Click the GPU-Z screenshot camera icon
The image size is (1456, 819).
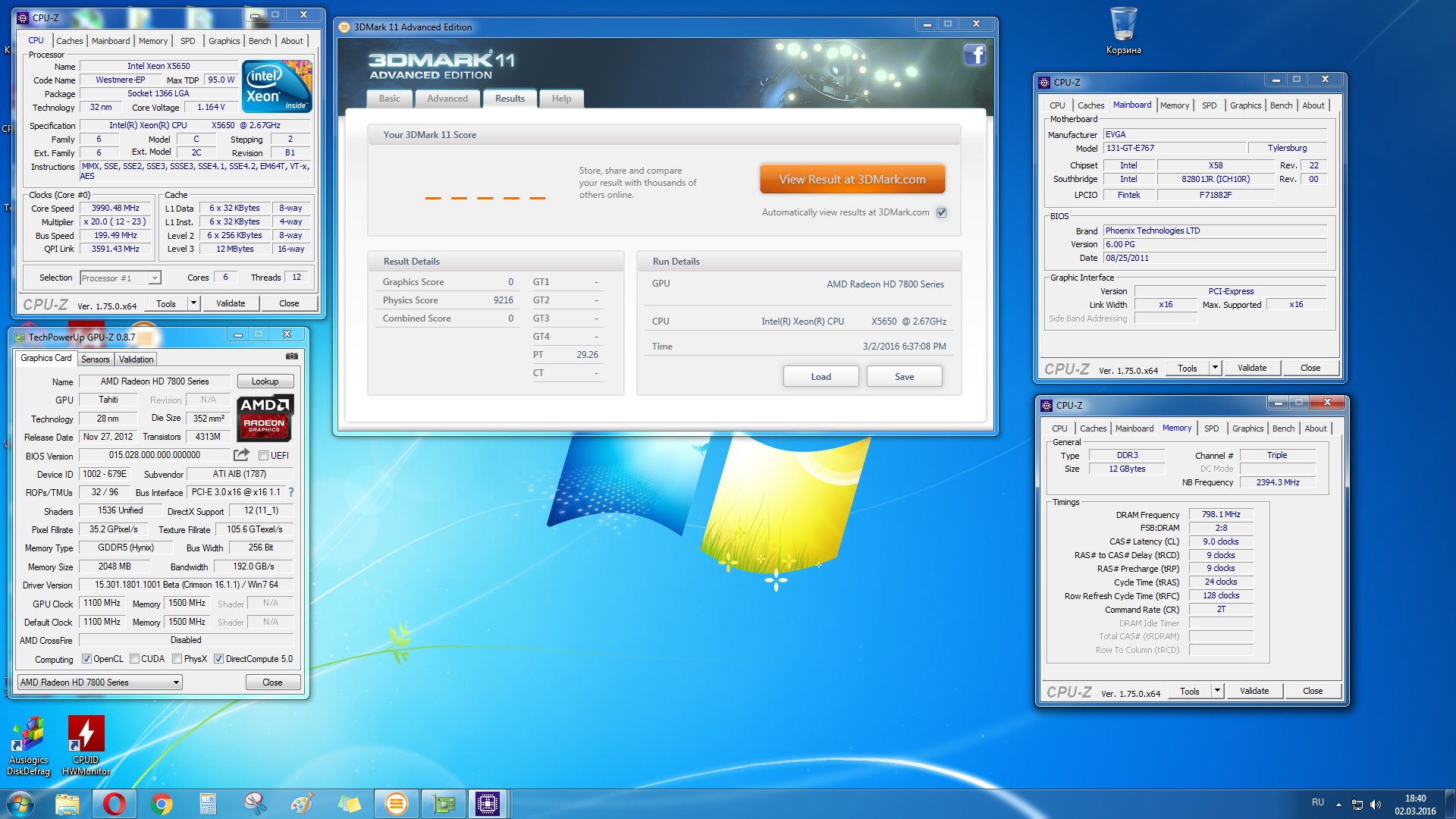click(x=291, y=356)
